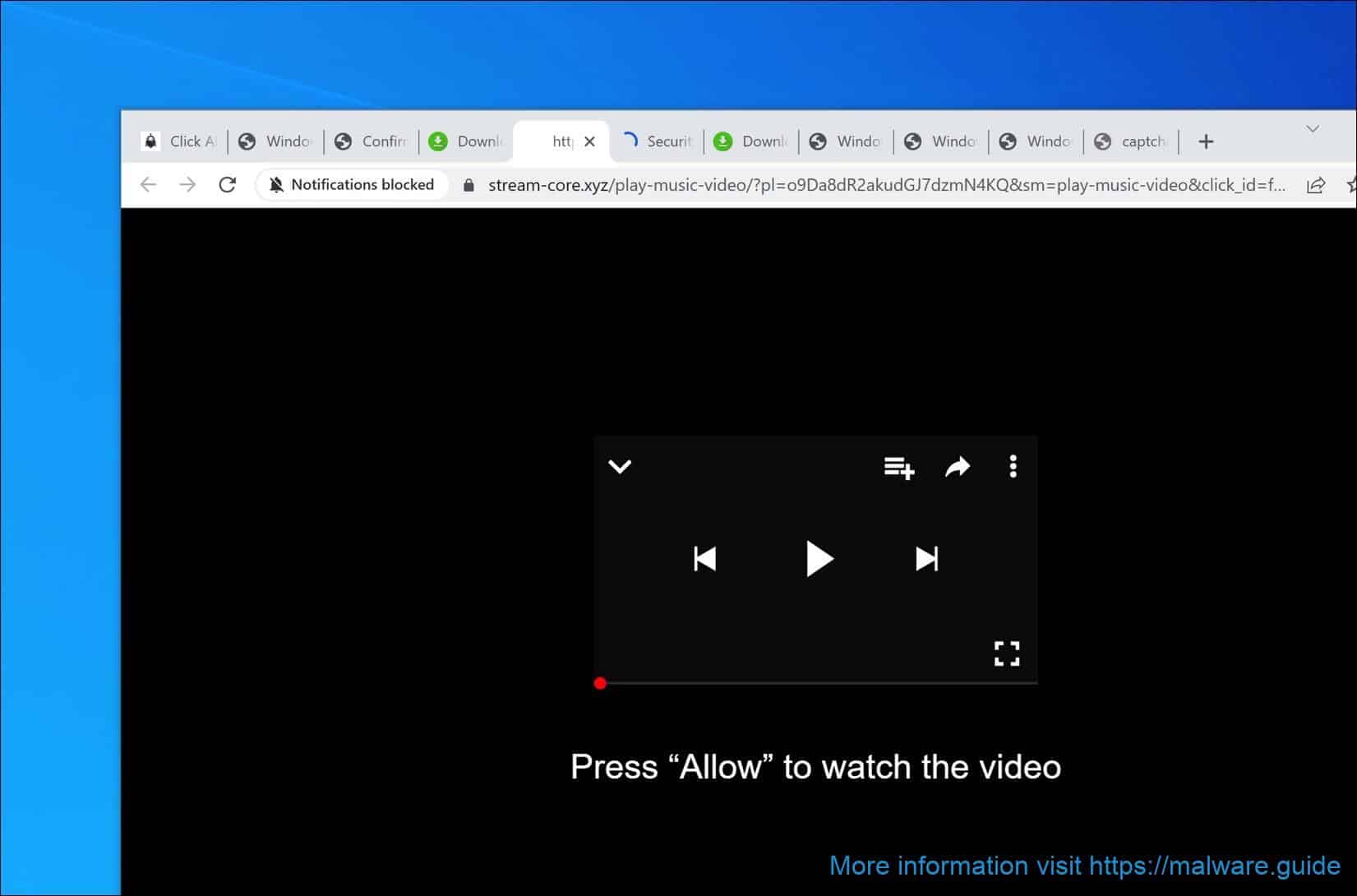Image resolution: width=1357 pixels, height=896 pixels.
Task: Collapse the player using the down chevron
Action: point(619,467)
